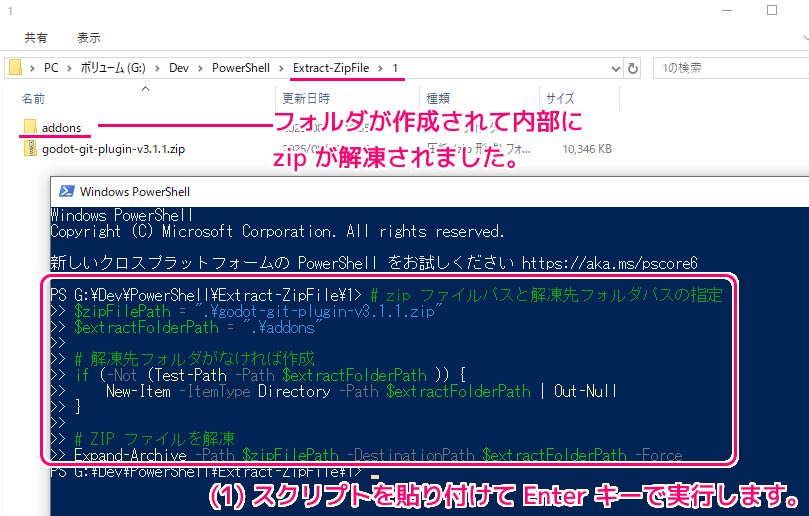This screenshot has height=516, width=809.
Task: Click the PowerShell icon in the title bar
Action: pyautogui.click(x=66, y=192)
